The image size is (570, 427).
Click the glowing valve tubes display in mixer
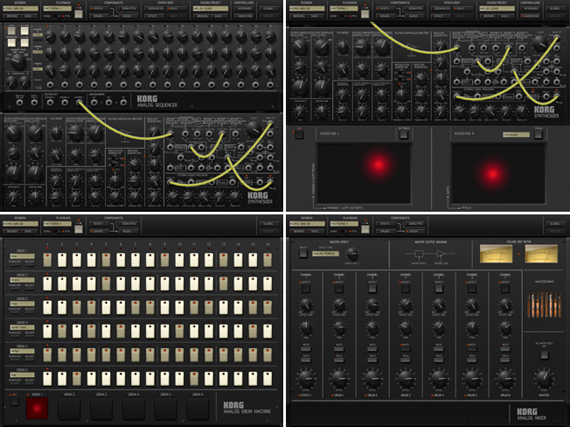click(544, 304)
